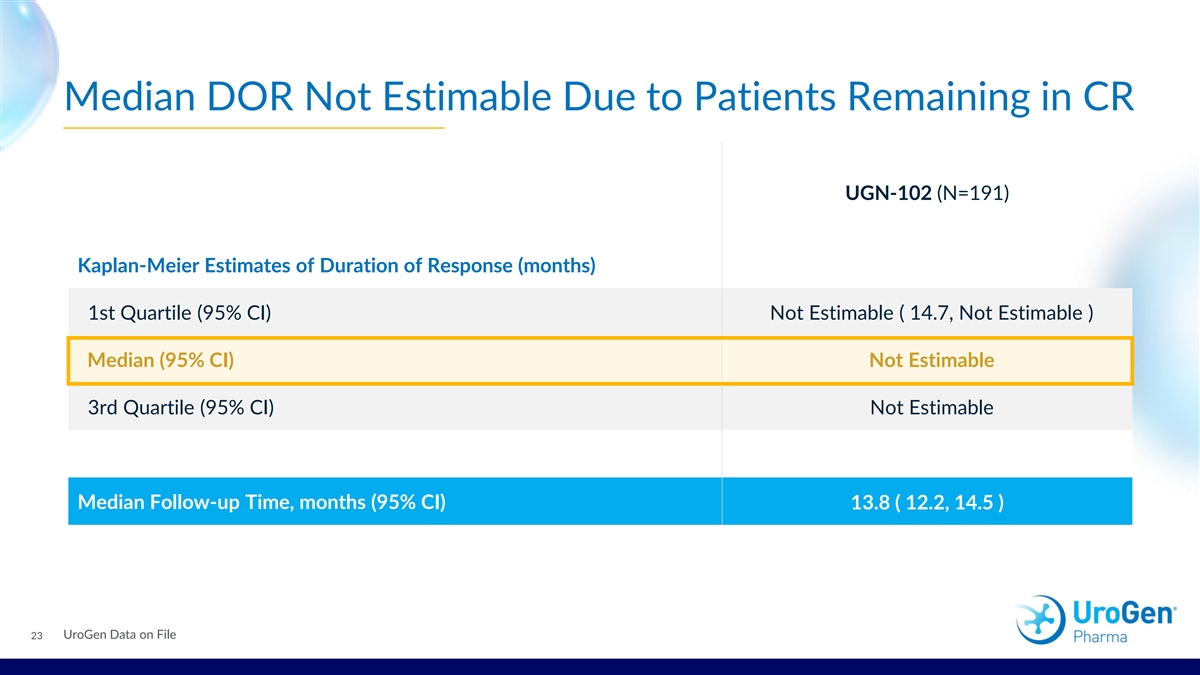The width and height of the screenshot is (1200, 675).
Task: Click slide page number 23
Action: (x=36, y=638)
